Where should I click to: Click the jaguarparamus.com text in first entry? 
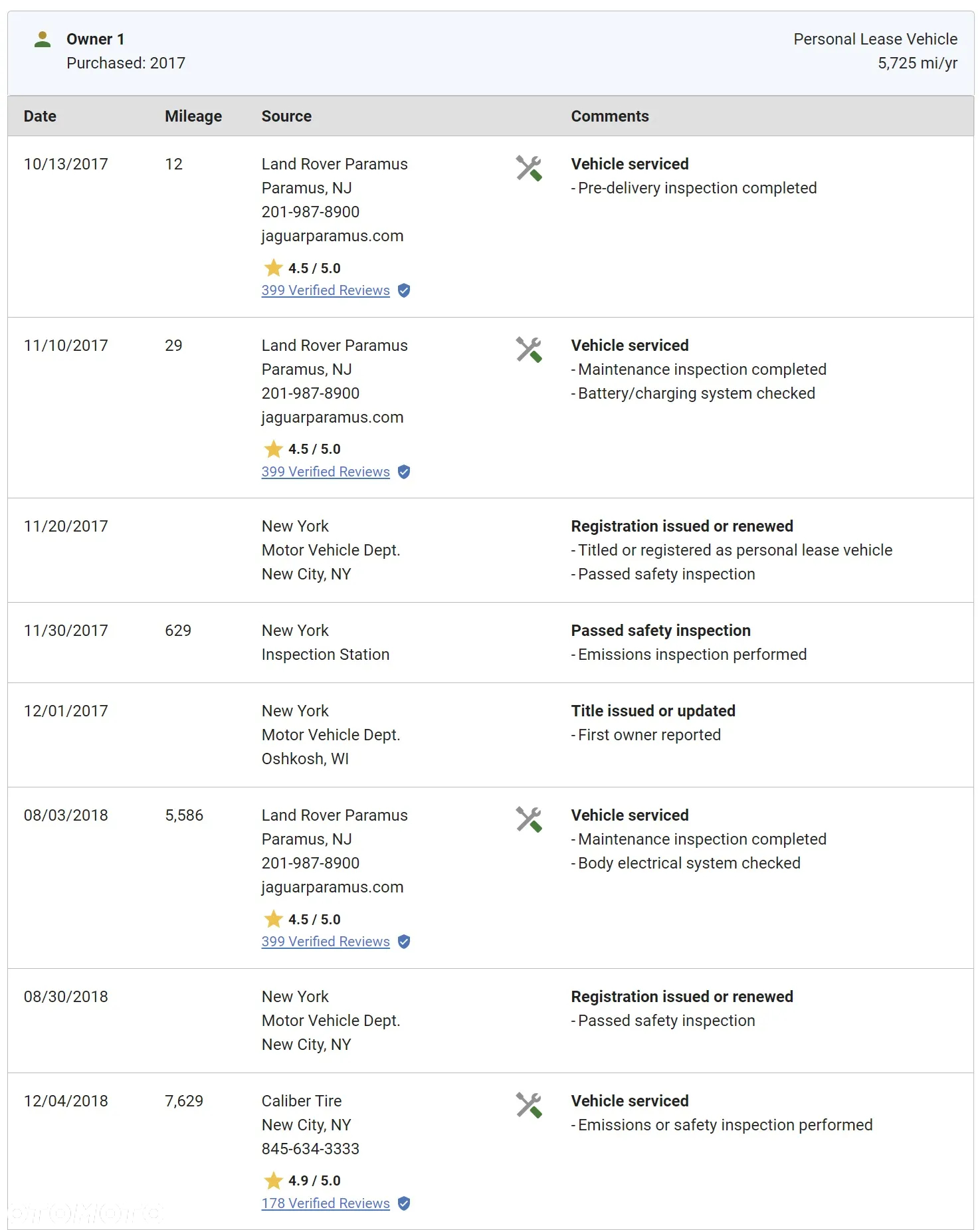pos(332,236)
